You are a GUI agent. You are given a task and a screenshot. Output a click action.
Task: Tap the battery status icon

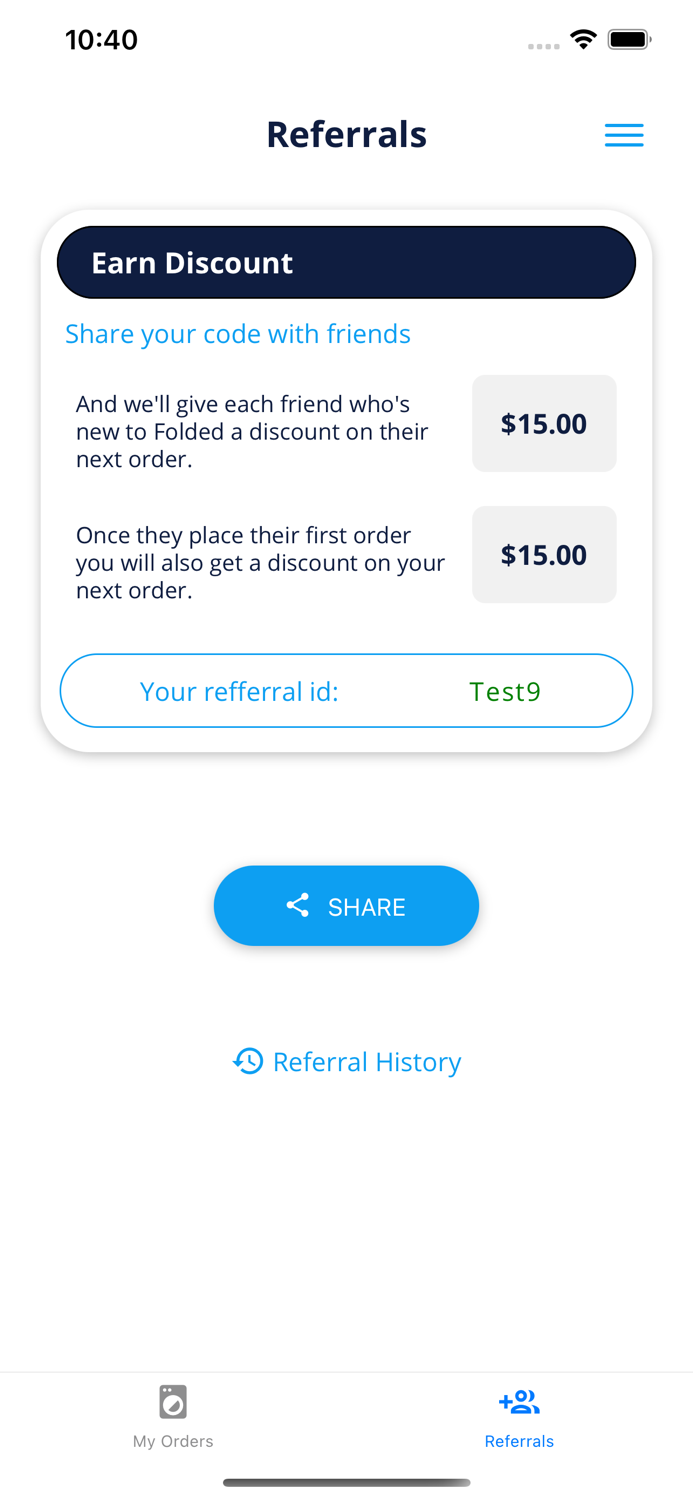click(x=630, y=40)
